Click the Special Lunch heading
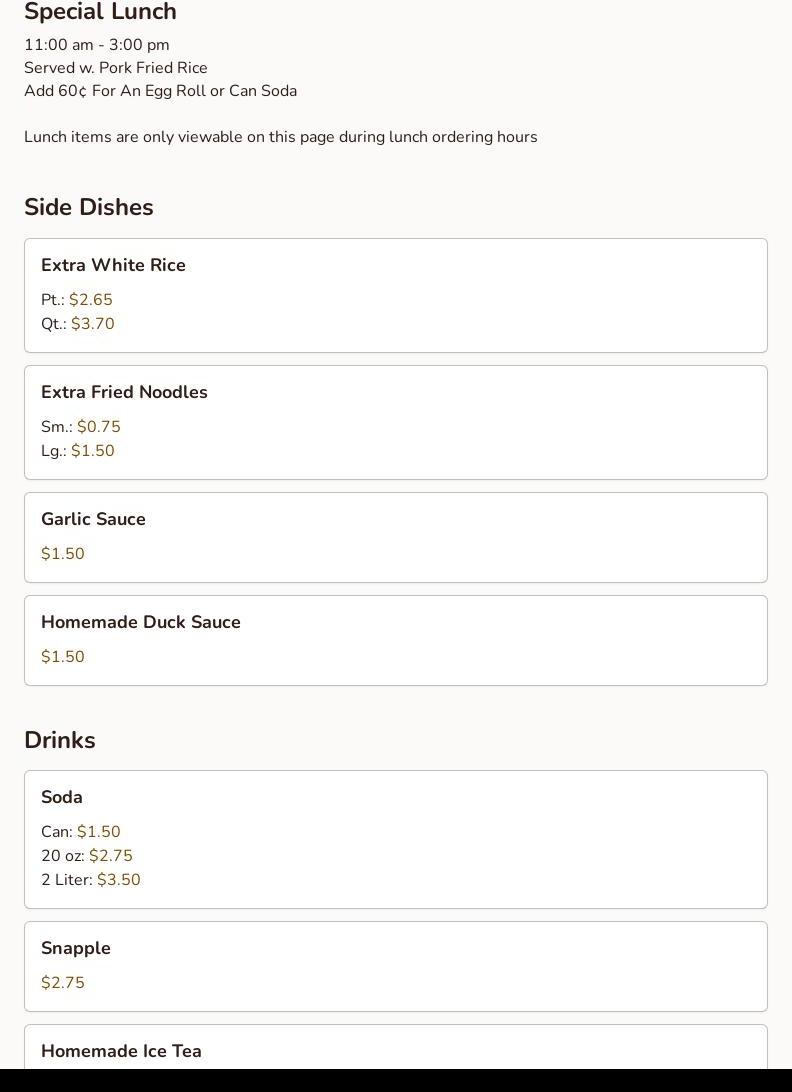This screenshot has width=792, height=1092. click(x=100, y=12)
